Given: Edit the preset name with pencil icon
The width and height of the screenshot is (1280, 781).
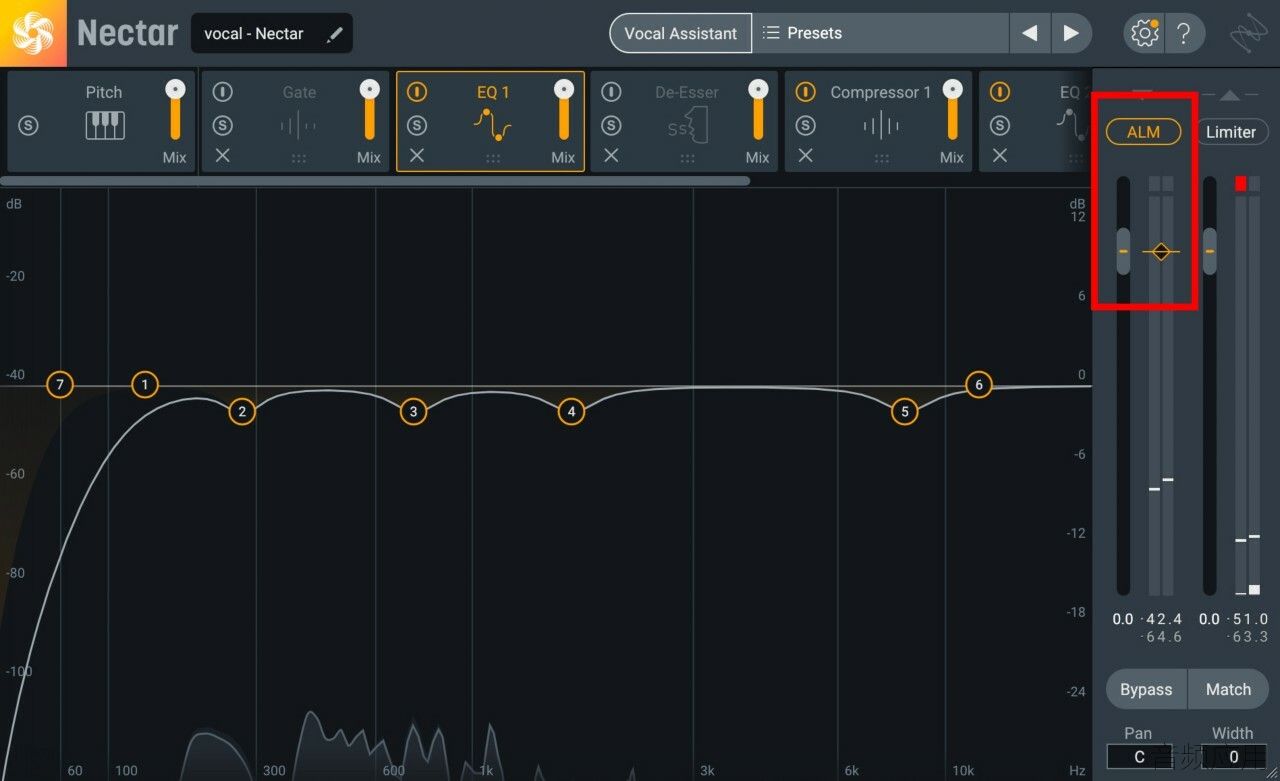Looking at the screenshot, I should click(334, 34).
